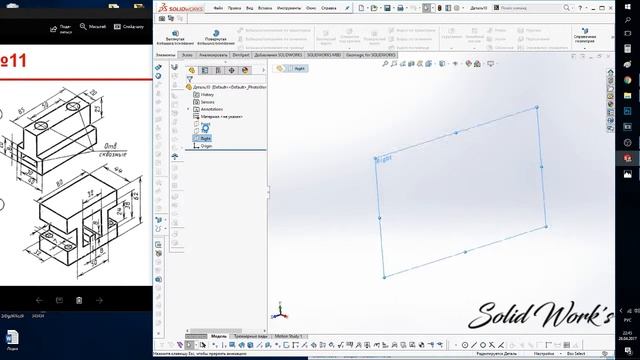Click Zoom to Area in heads-up toolbar
This screenshot has width=640, height=360.
[393, 64]
